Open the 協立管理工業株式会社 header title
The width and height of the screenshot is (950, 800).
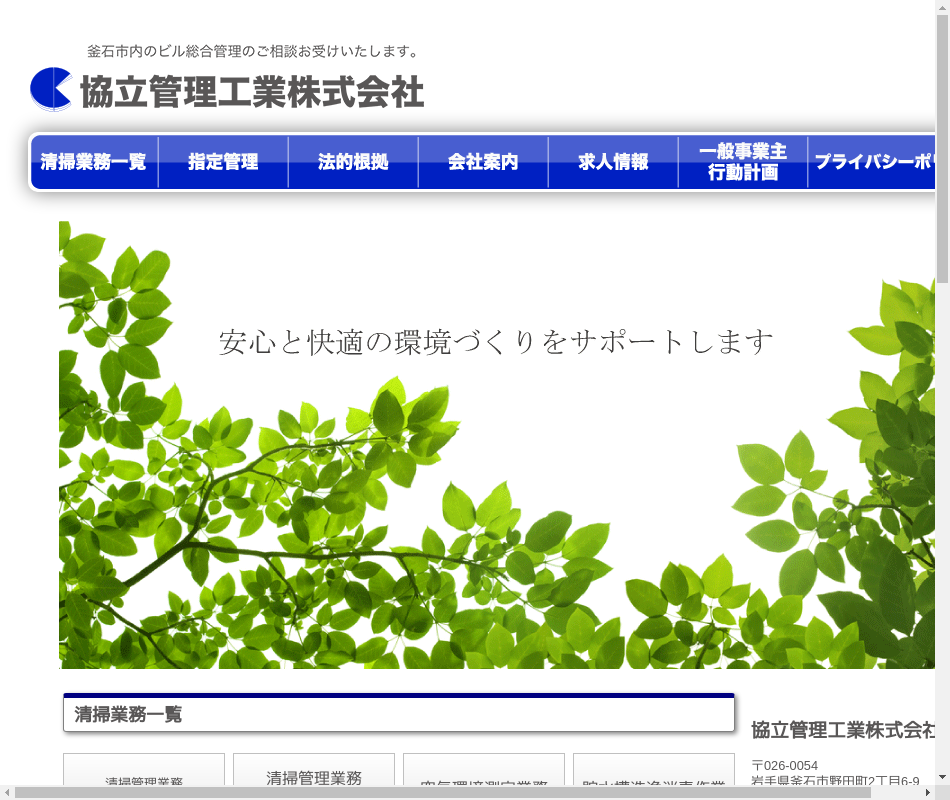coord(252,92)
